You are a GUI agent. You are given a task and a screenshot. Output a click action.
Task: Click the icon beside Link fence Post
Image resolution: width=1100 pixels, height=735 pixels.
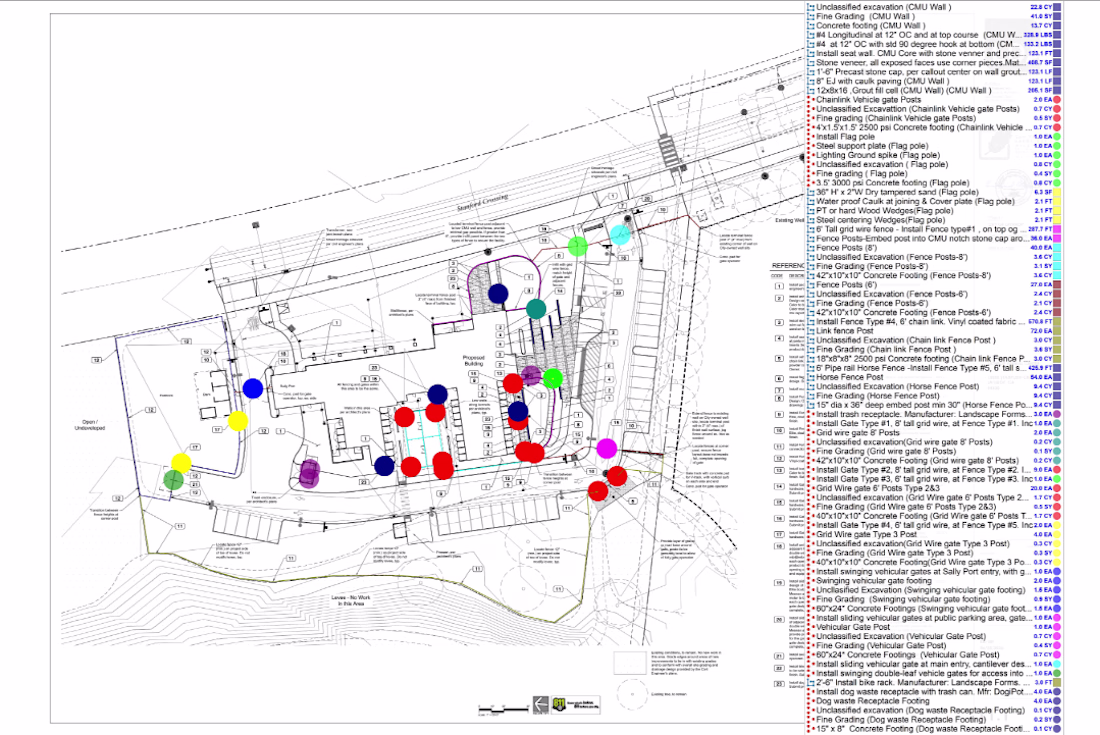coord(812,331)
